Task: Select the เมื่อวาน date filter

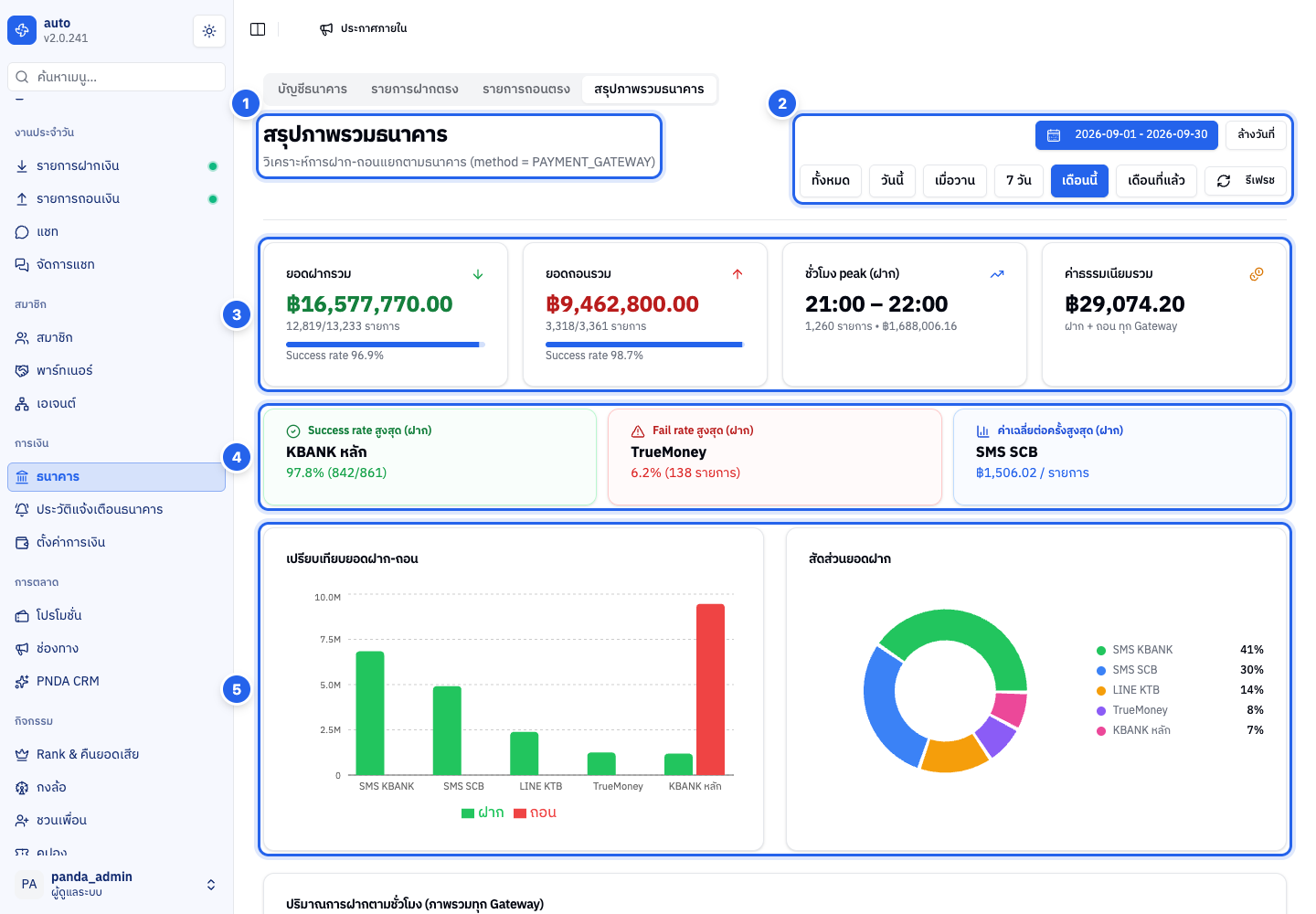Action: pyautogui.click(x=955, y=181)
